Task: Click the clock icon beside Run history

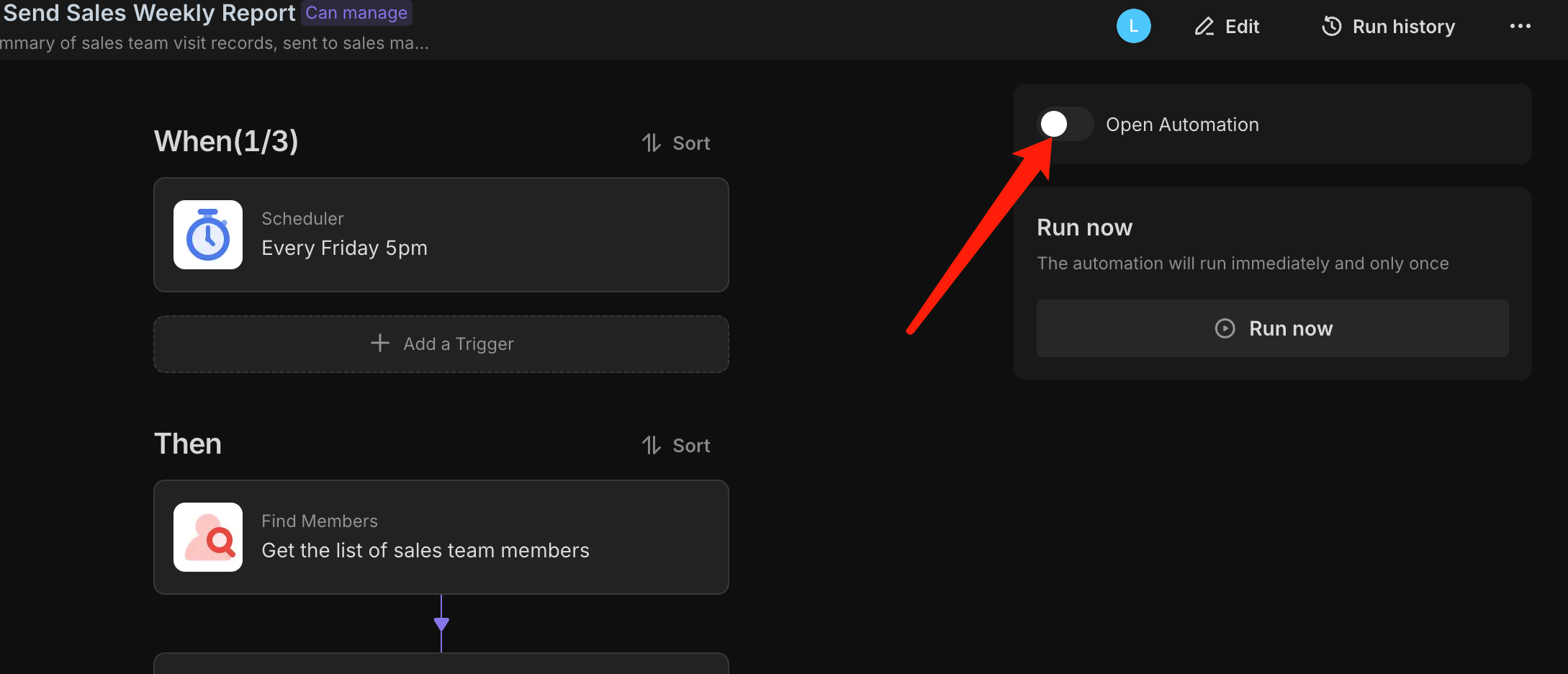Action: click(x=1332, y=27)
